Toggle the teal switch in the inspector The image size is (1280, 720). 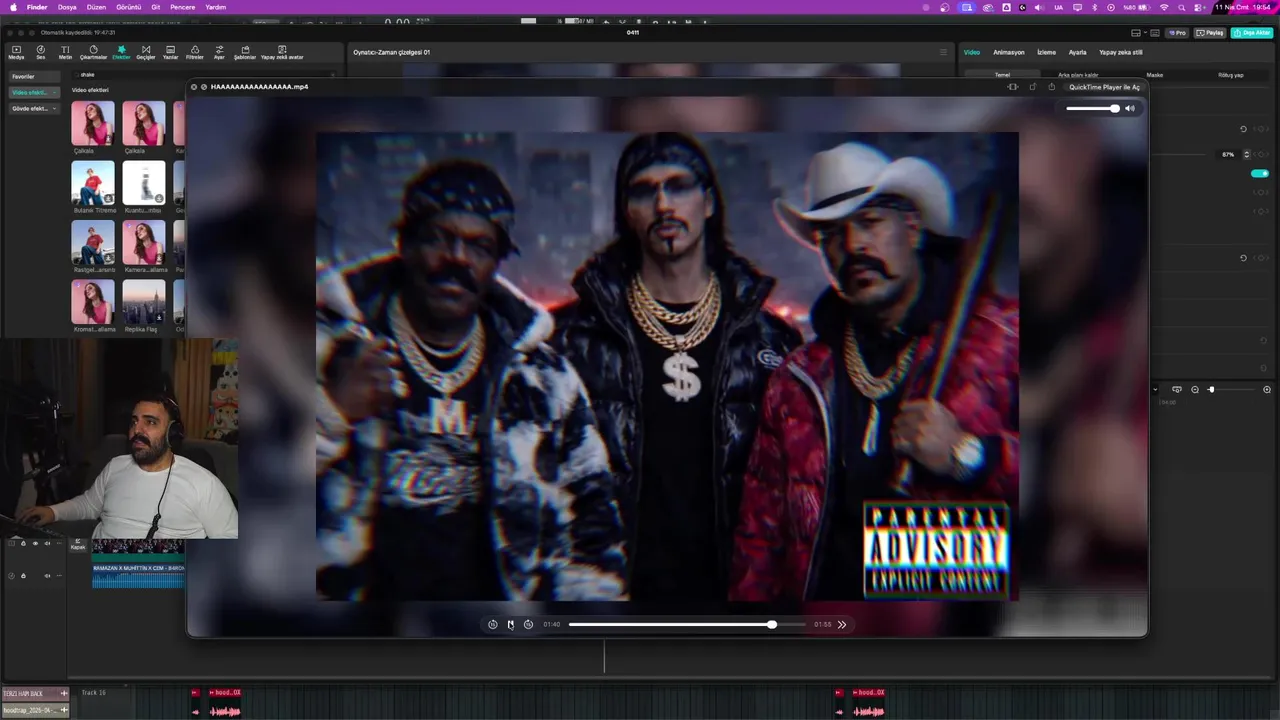(x=1260, y=173)
